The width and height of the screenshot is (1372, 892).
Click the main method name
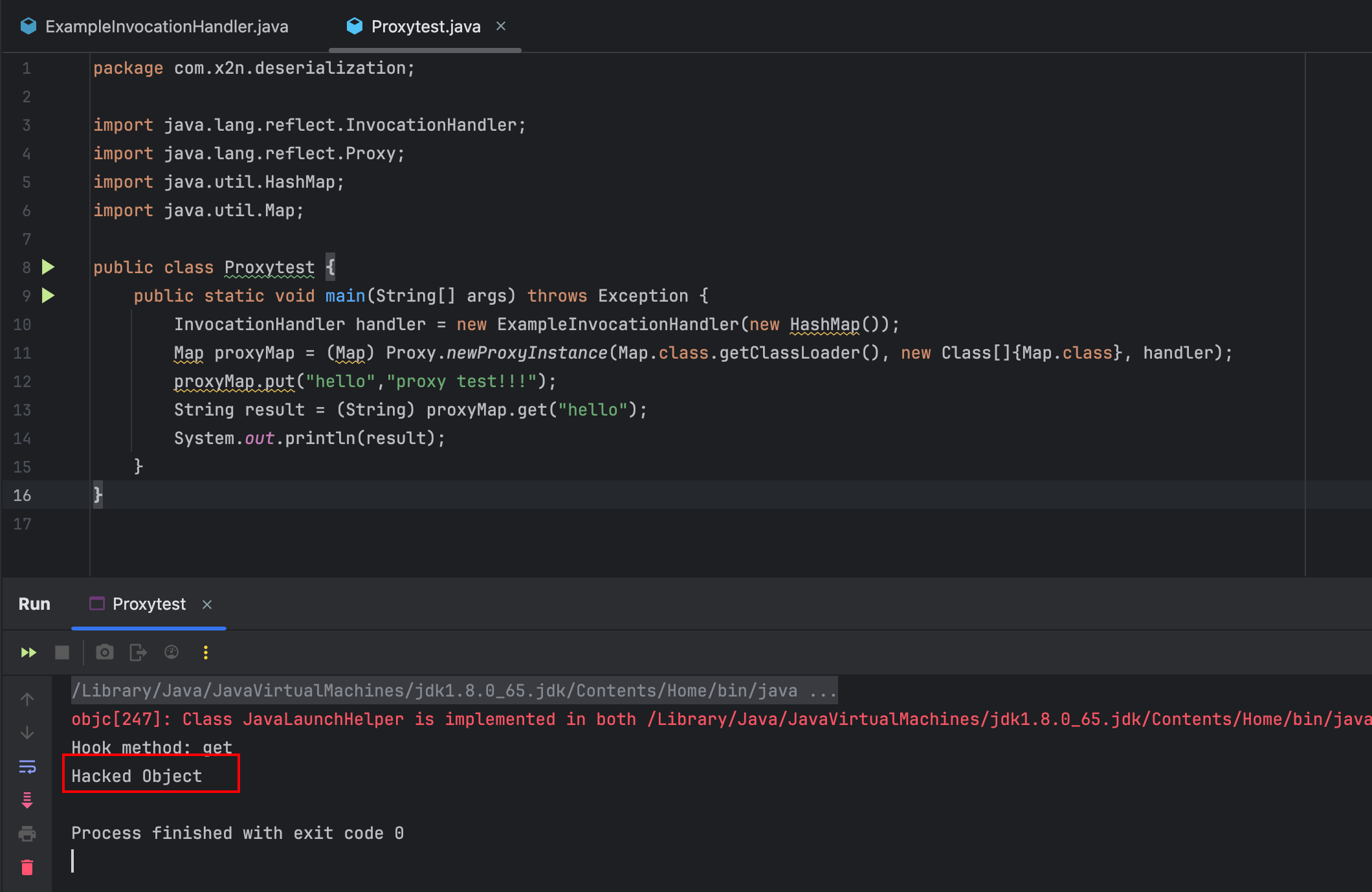[345, 296]
